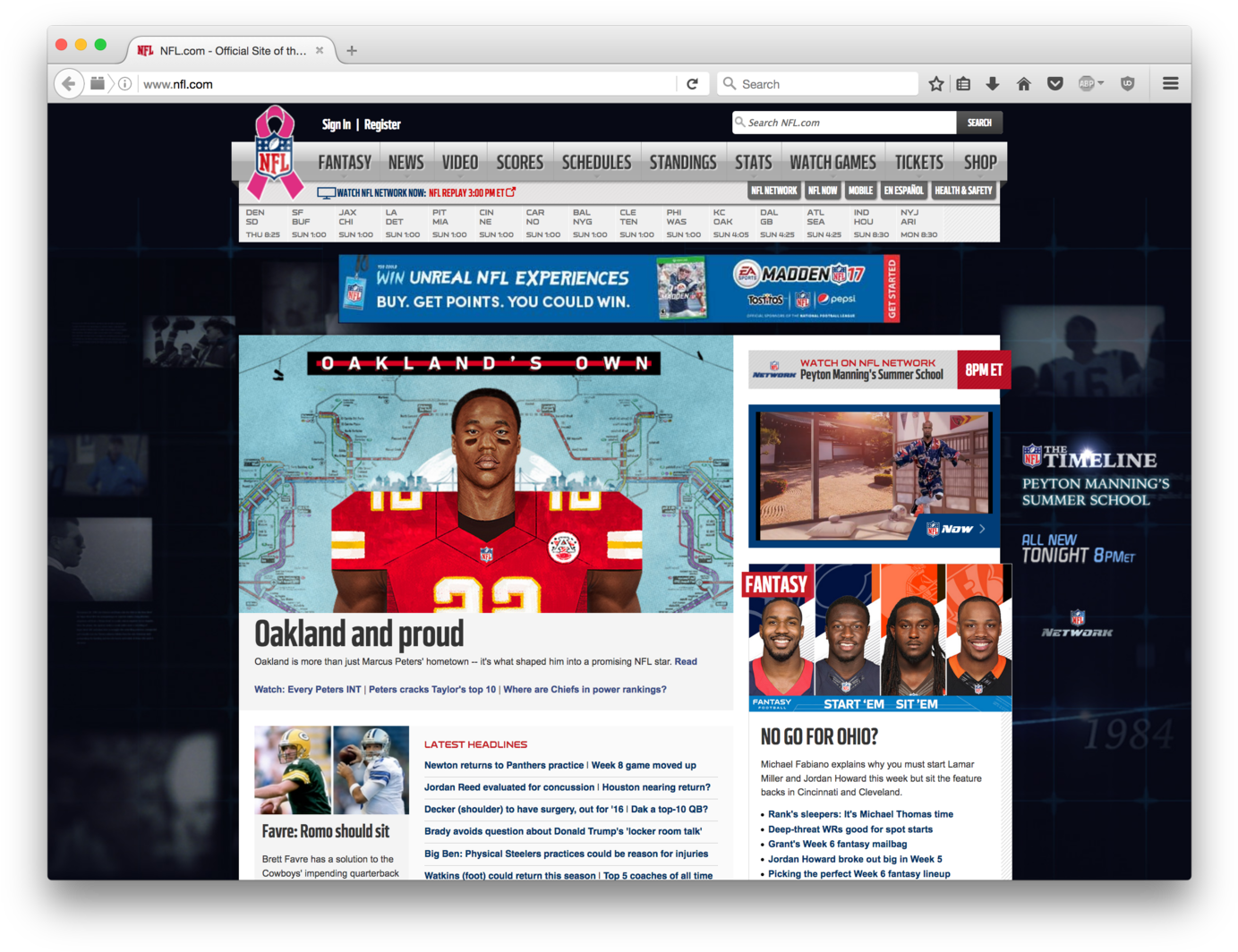The width and height of the screenshot is (1238, 952).
Task: Close the NFL.com tab
Action: (x=320, y=51)
